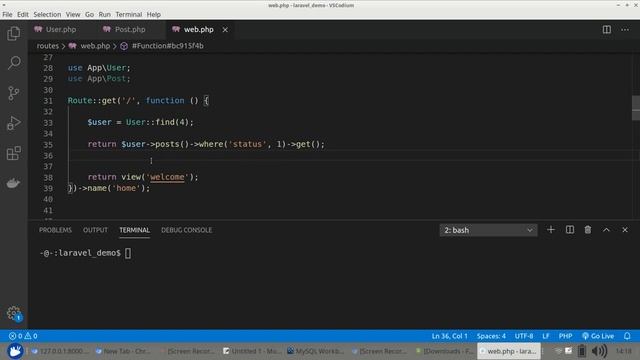Click errors and warnings count in status bar
Screen dimensions: 640x360
pyautogui.click(x=23, y=336)
